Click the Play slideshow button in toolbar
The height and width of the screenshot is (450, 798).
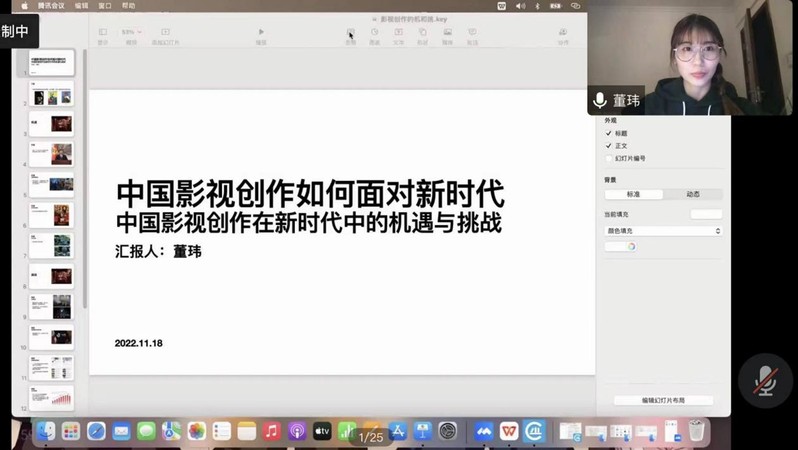(x=261, y=33)
